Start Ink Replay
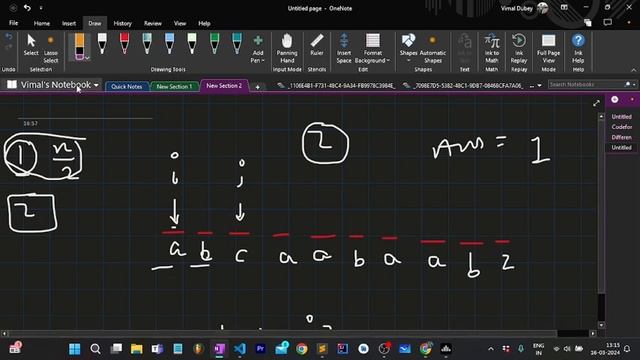 (519, 49)
